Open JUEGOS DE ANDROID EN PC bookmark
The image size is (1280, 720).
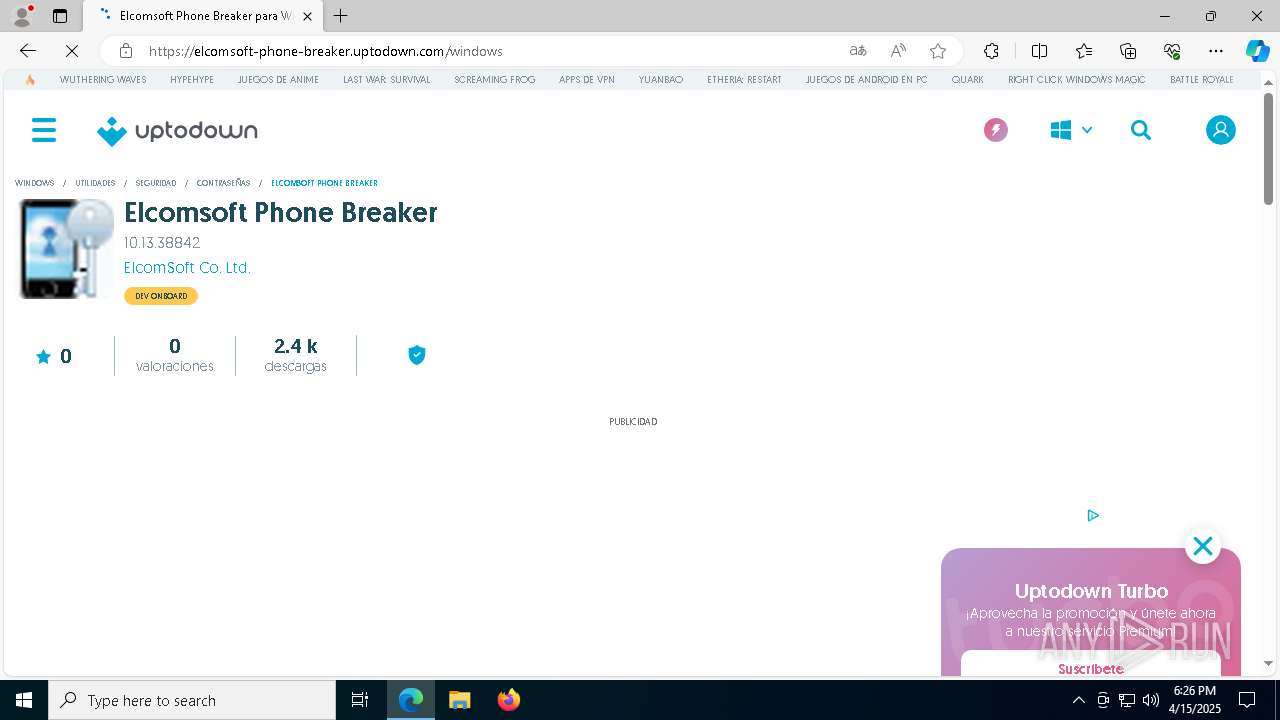[x=866, y=79]
